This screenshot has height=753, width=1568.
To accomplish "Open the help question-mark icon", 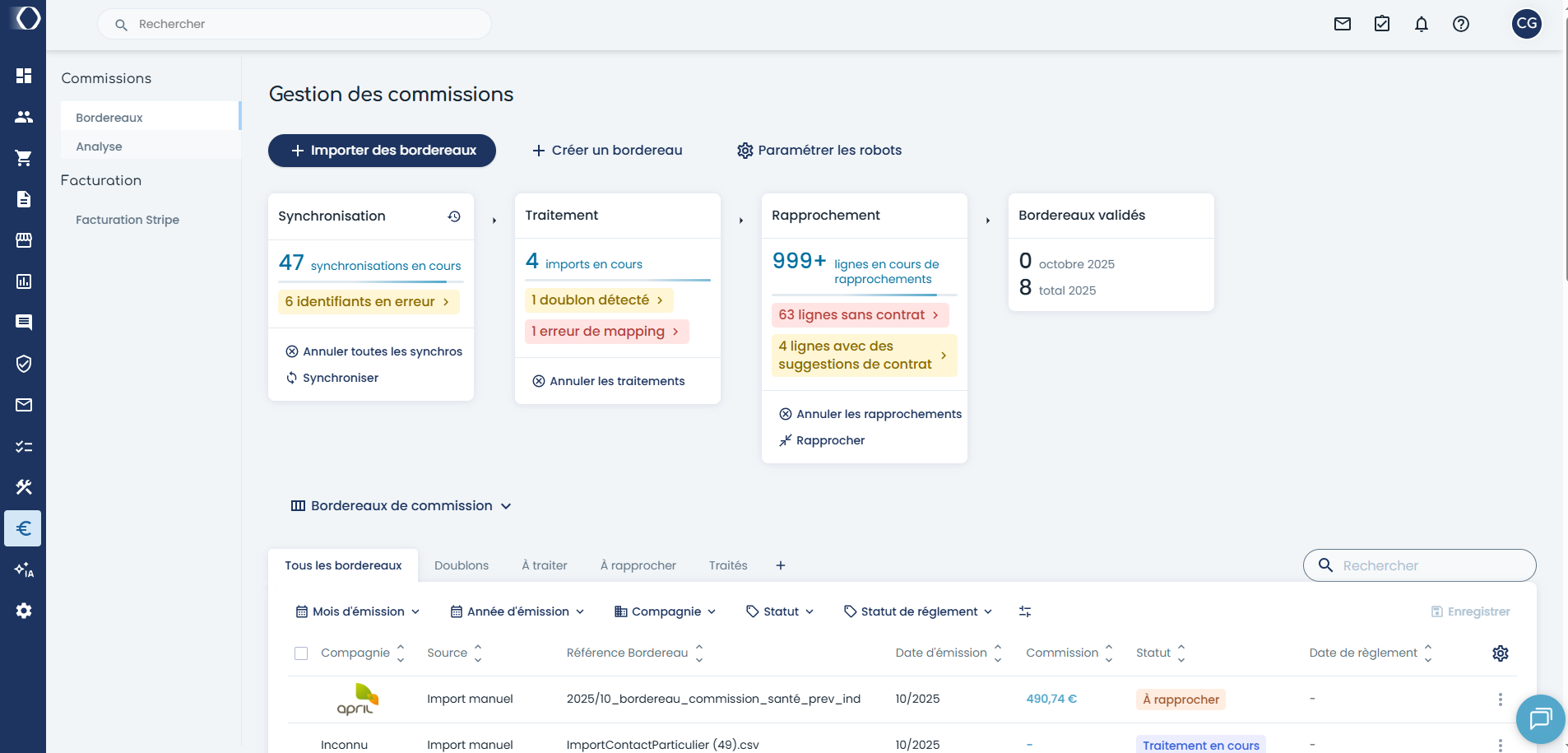I will pyautogui.click(x=1461, y=24).
